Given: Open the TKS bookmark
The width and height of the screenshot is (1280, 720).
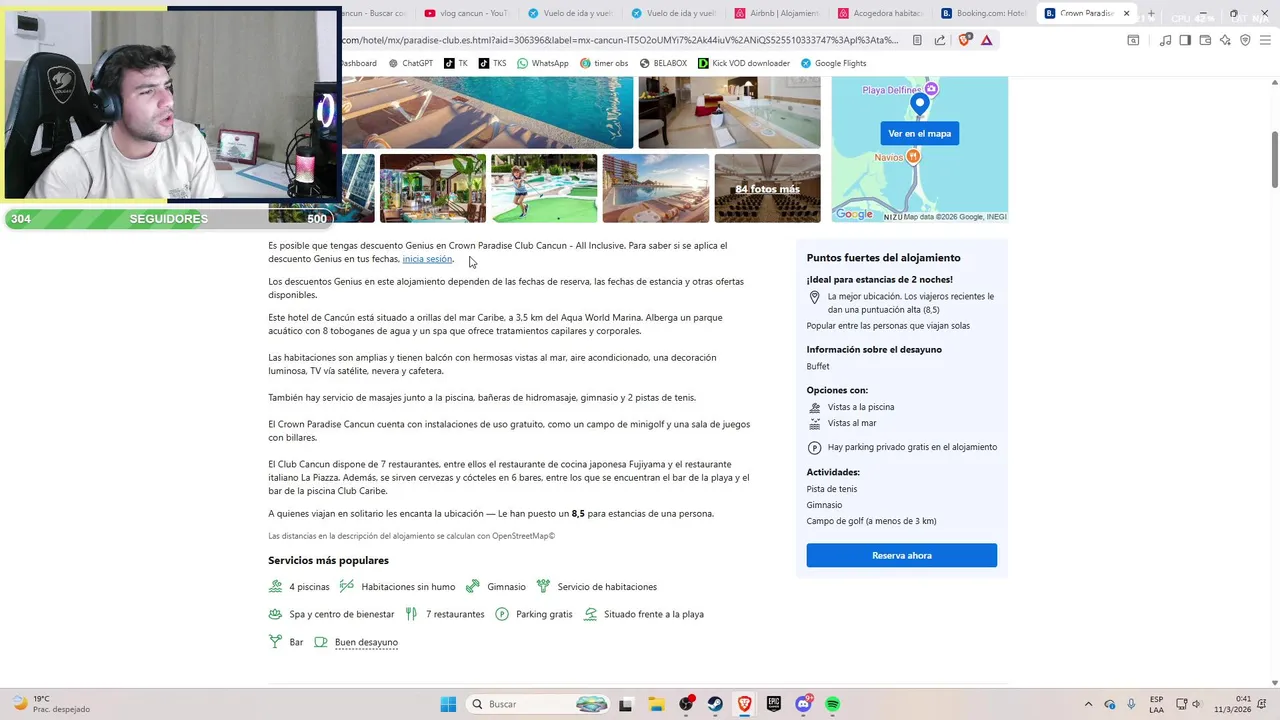Looking at the screenshot, I should pos(492,63).
